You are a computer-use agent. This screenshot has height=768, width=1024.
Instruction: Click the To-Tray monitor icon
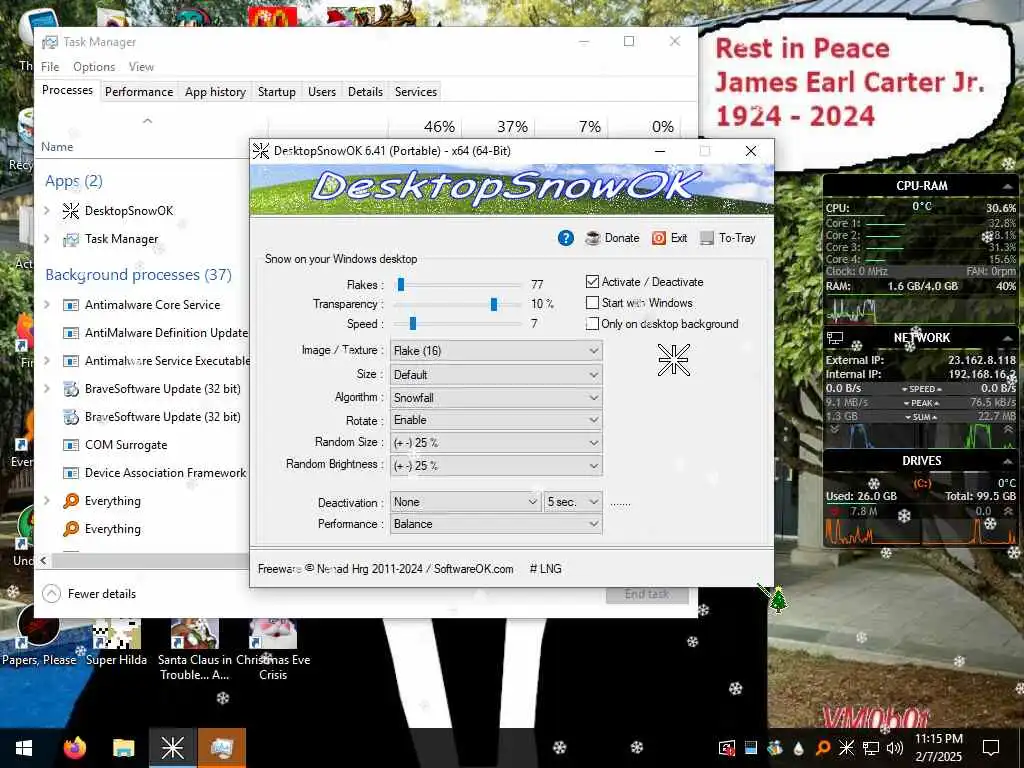tap(707, 238)
